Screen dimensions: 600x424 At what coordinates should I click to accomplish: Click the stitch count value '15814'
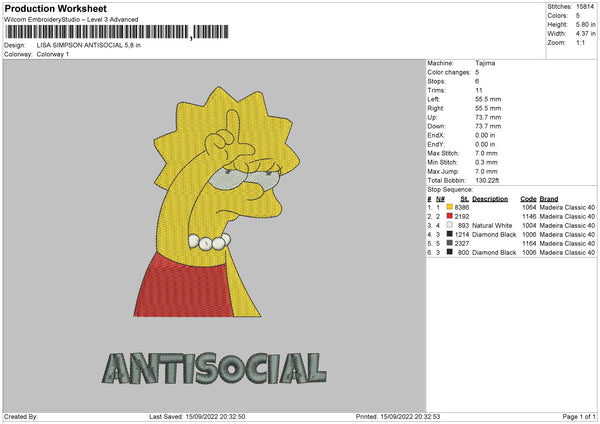(x=585, y=7)
